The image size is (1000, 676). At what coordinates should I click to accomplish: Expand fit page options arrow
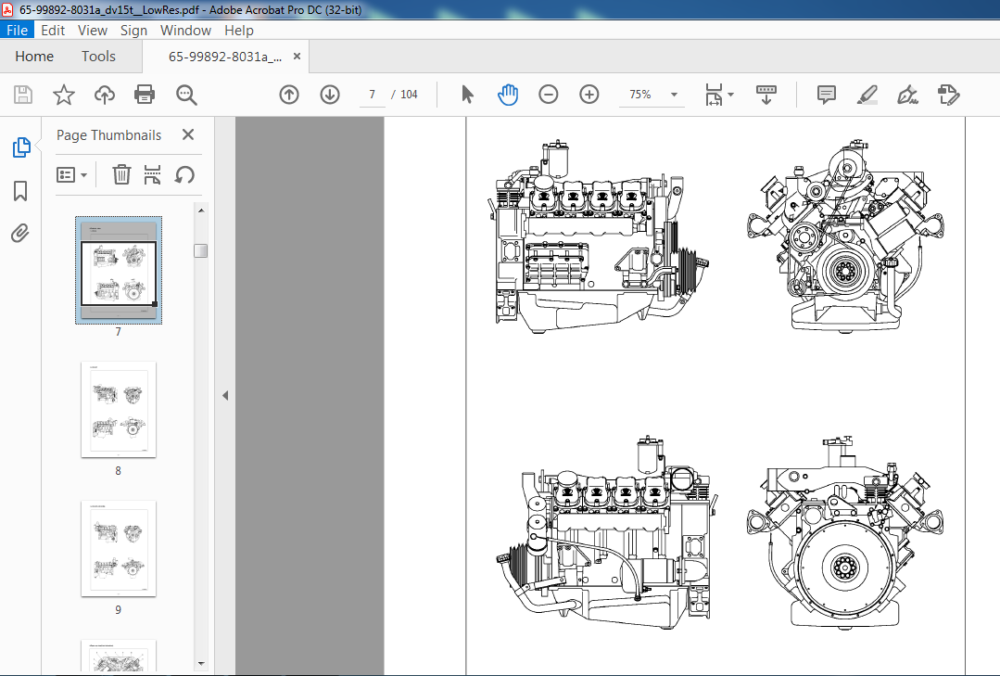click(x=731, y=94)
